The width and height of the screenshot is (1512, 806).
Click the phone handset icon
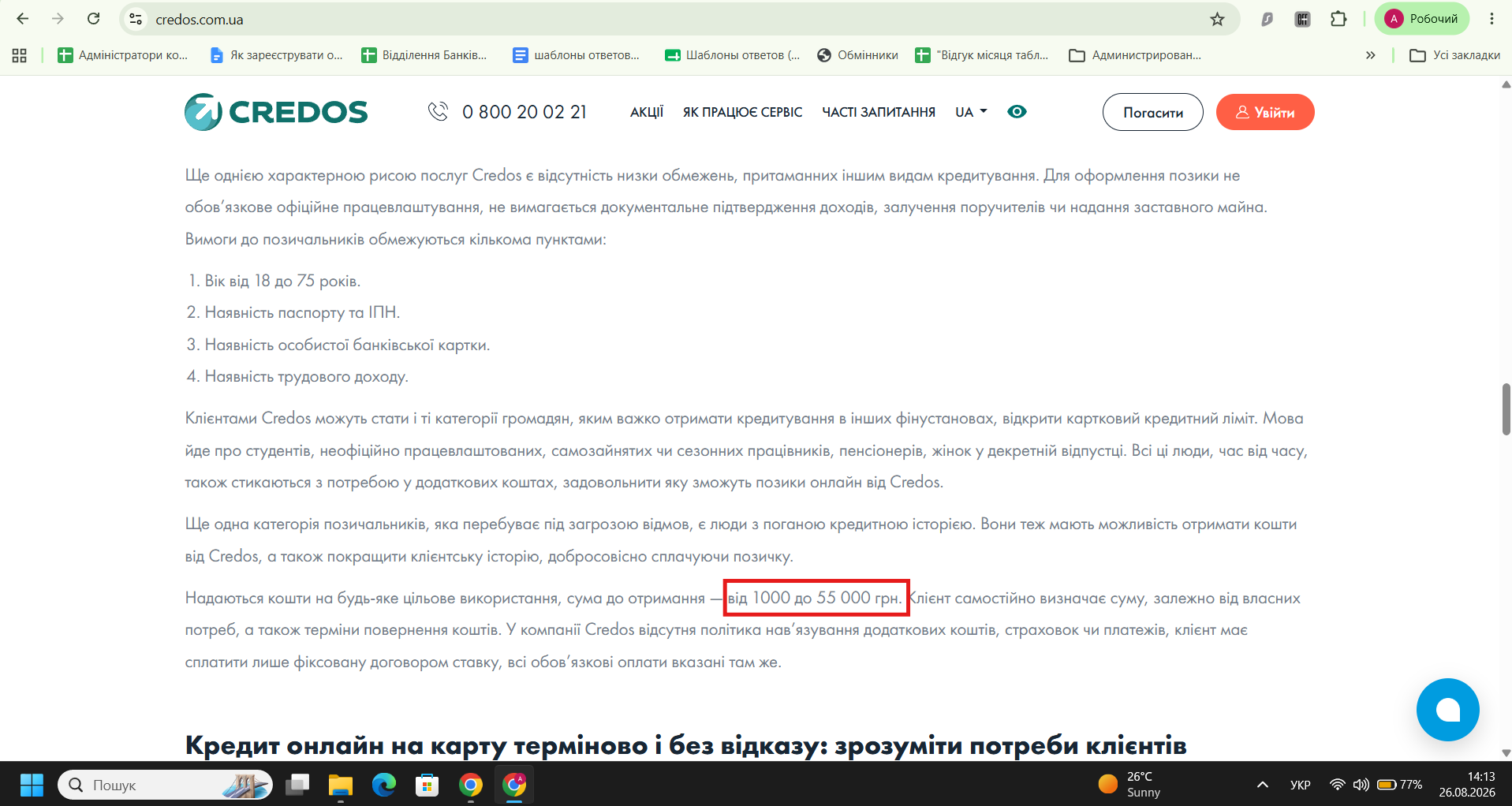pos(438,112)
